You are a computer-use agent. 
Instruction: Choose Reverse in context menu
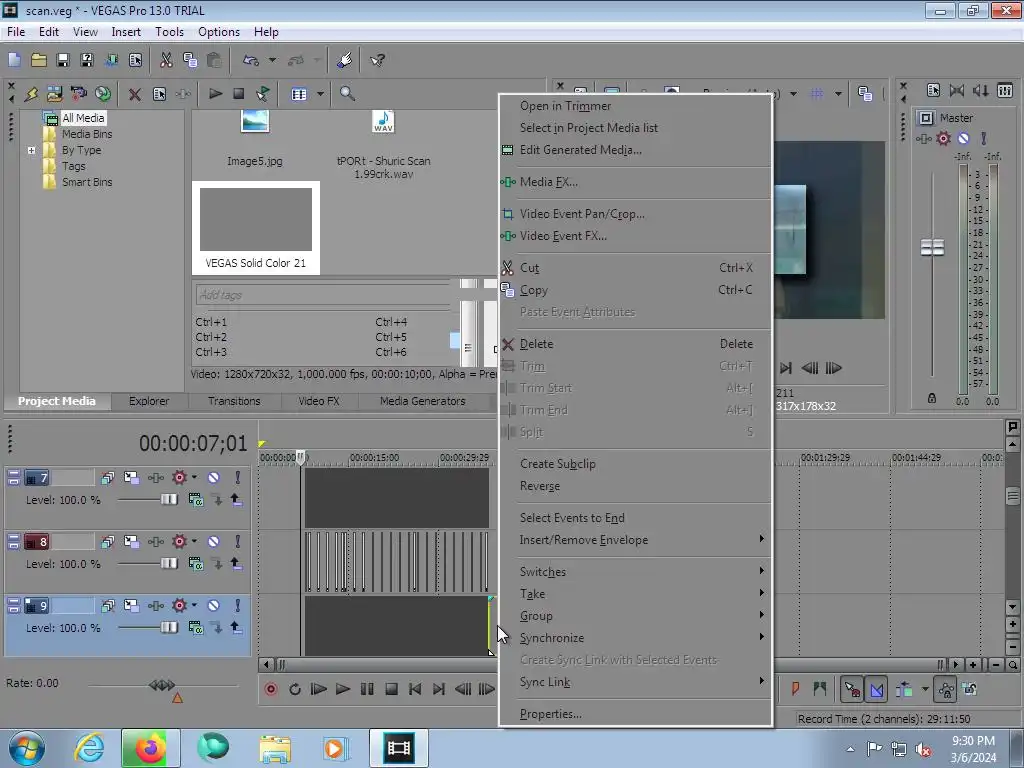(635, 486)
